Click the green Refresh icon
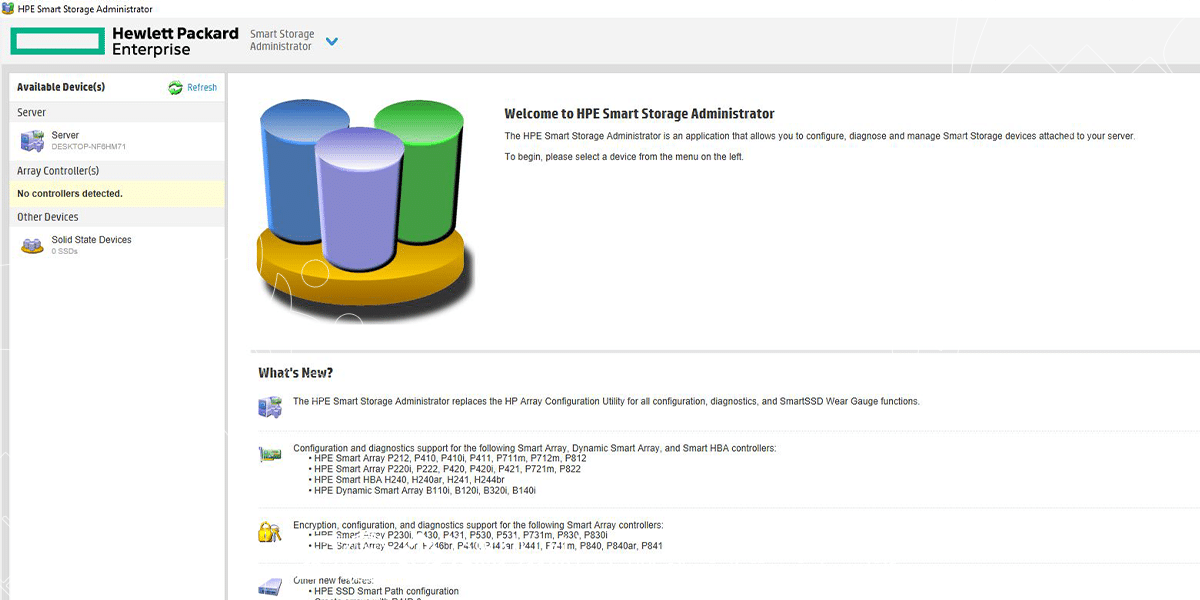This screenshot has width=1200, height=600. click(176, 88)
